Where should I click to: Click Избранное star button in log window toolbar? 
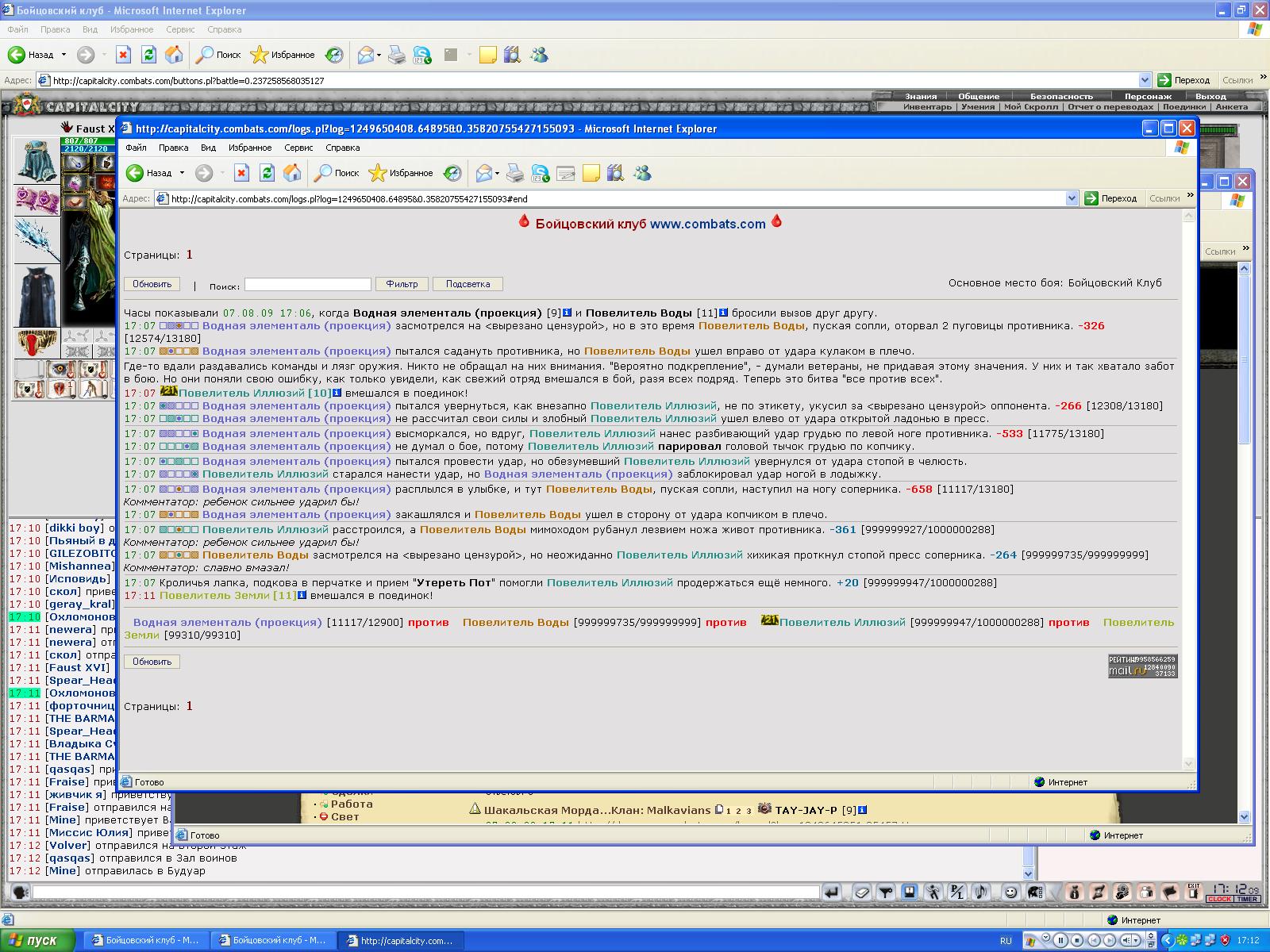coord(401,173)
